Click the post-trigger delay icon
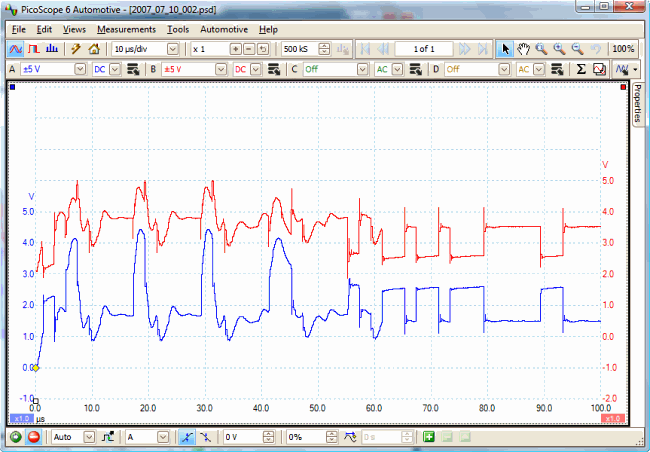 [350, 437]
